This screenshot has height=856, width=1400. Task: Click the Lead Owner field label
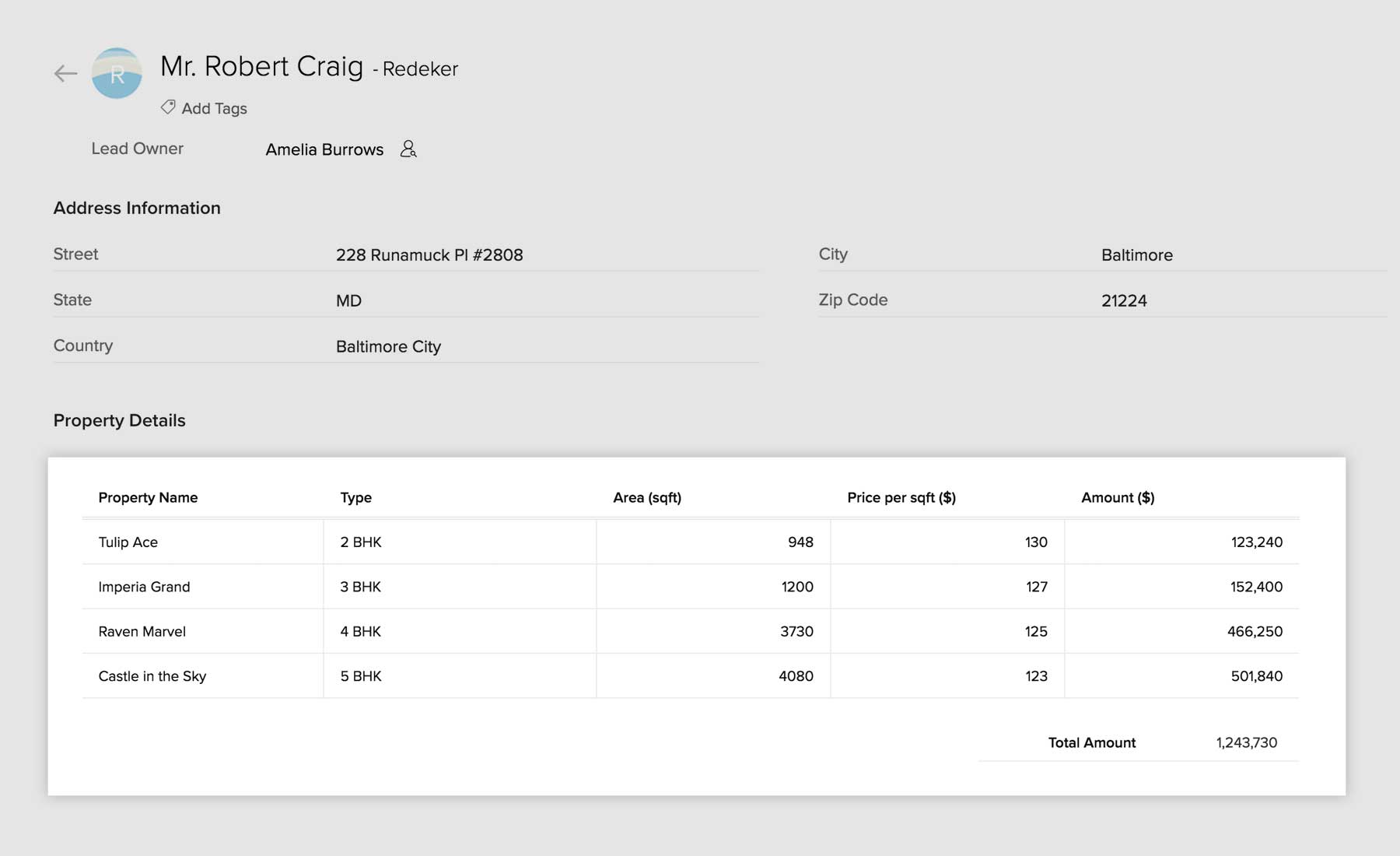(137, 149)
